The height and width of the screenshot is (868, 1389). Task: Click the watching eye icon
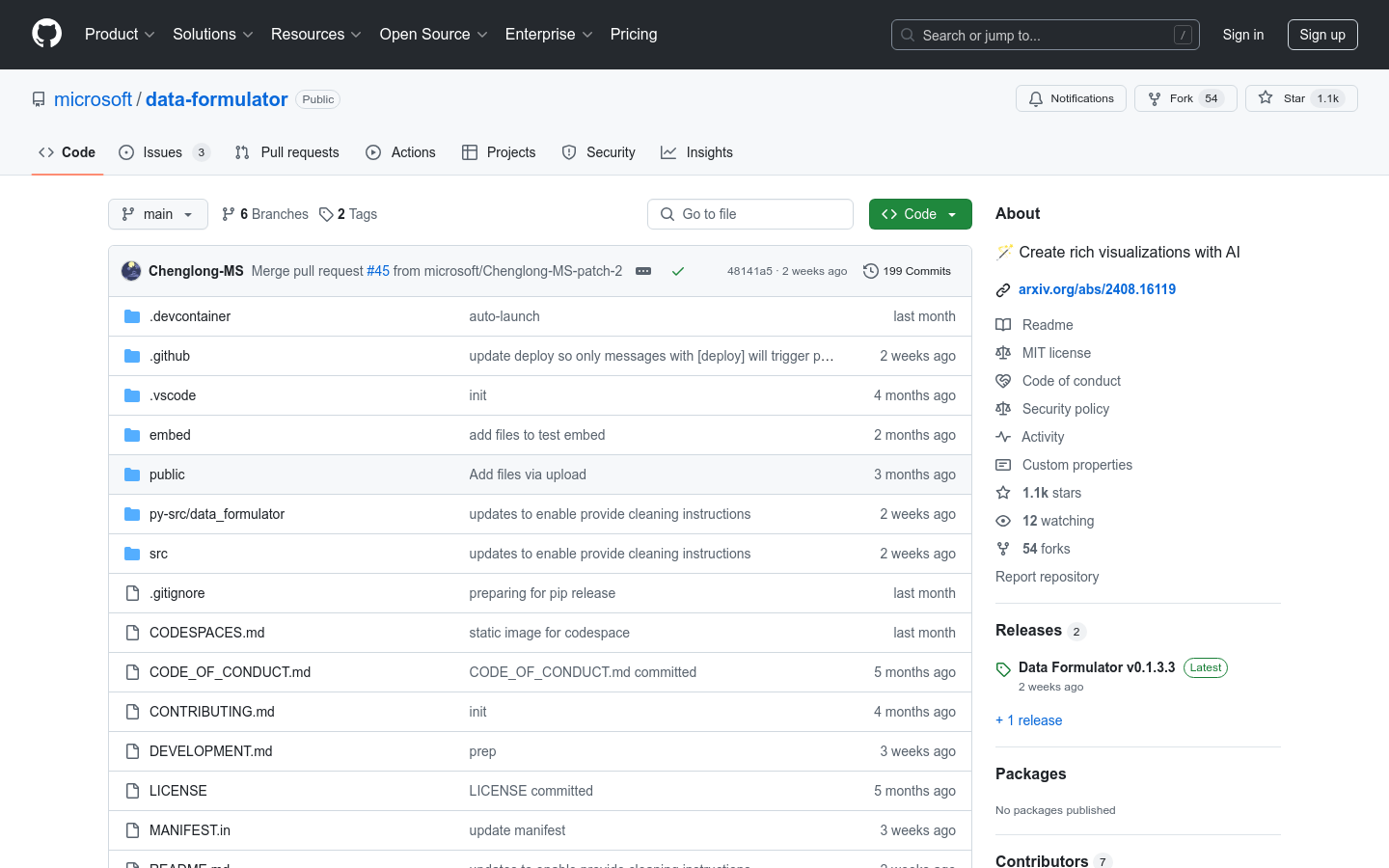(x=1003, y=521)
